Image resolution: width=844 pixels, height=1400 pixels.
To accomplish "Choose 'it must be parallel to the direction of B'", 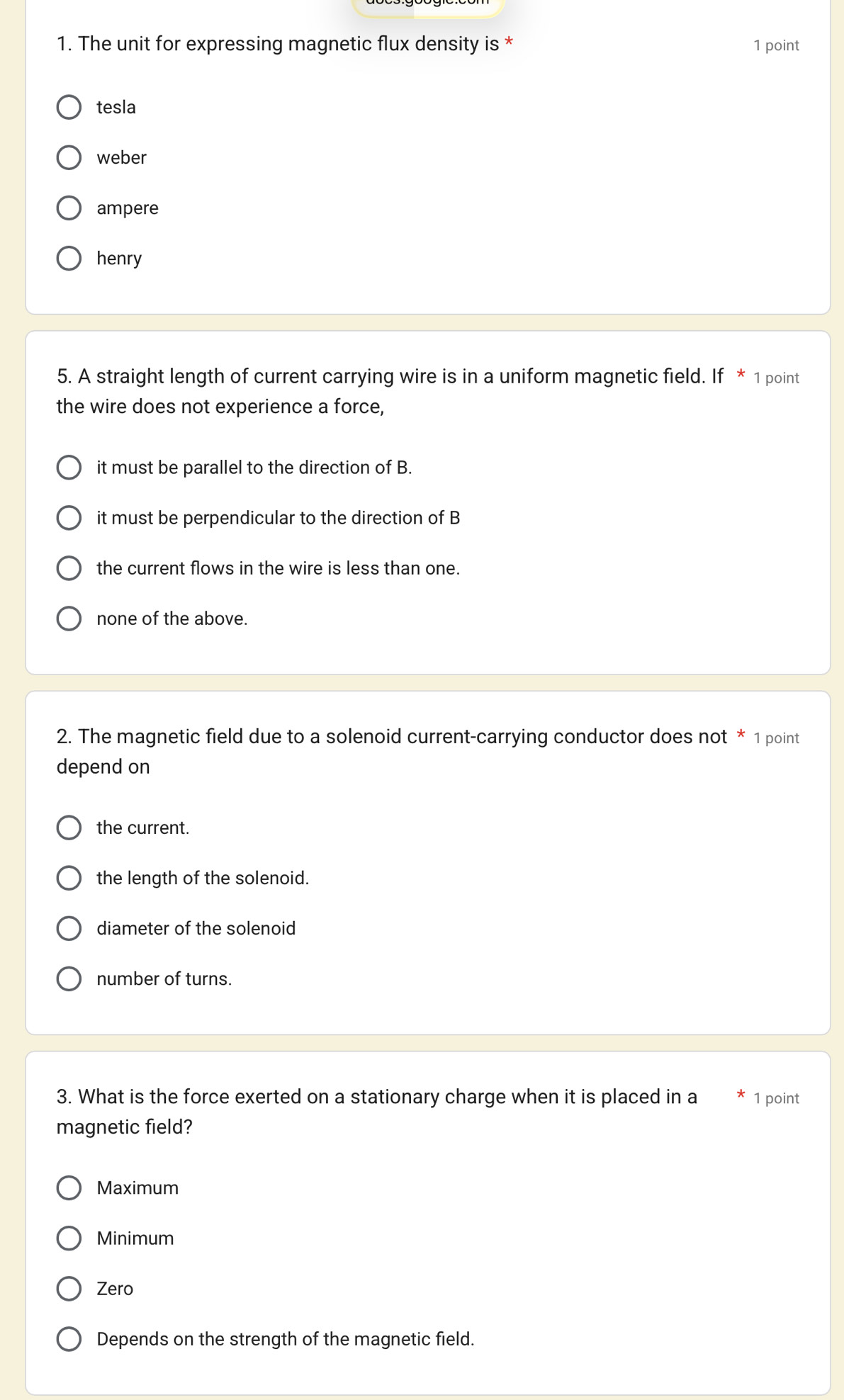I will click(69, 468).
